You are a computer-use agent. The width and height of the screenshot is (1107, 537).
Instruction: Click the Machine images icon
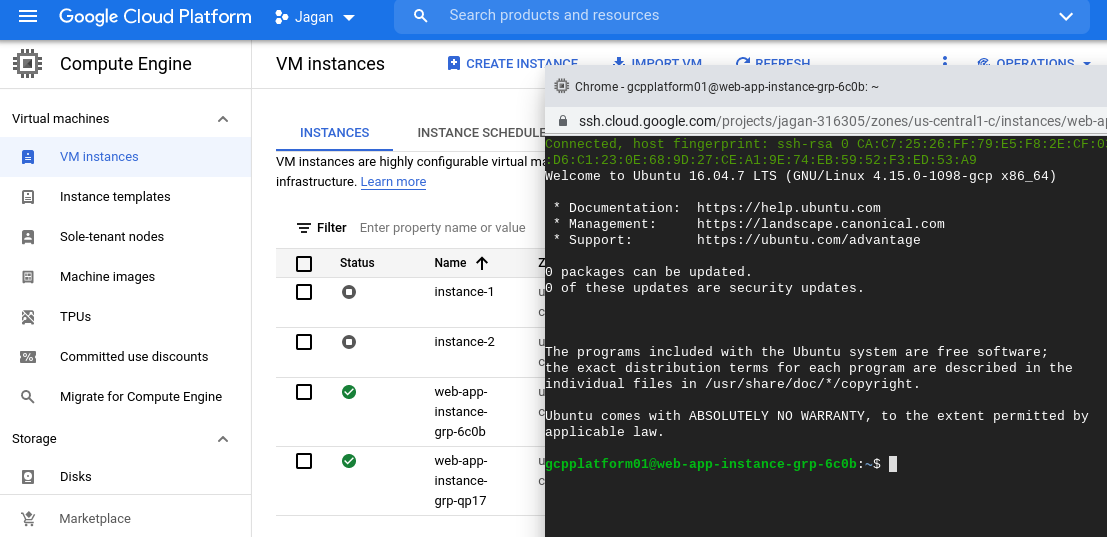click(28, 277)
